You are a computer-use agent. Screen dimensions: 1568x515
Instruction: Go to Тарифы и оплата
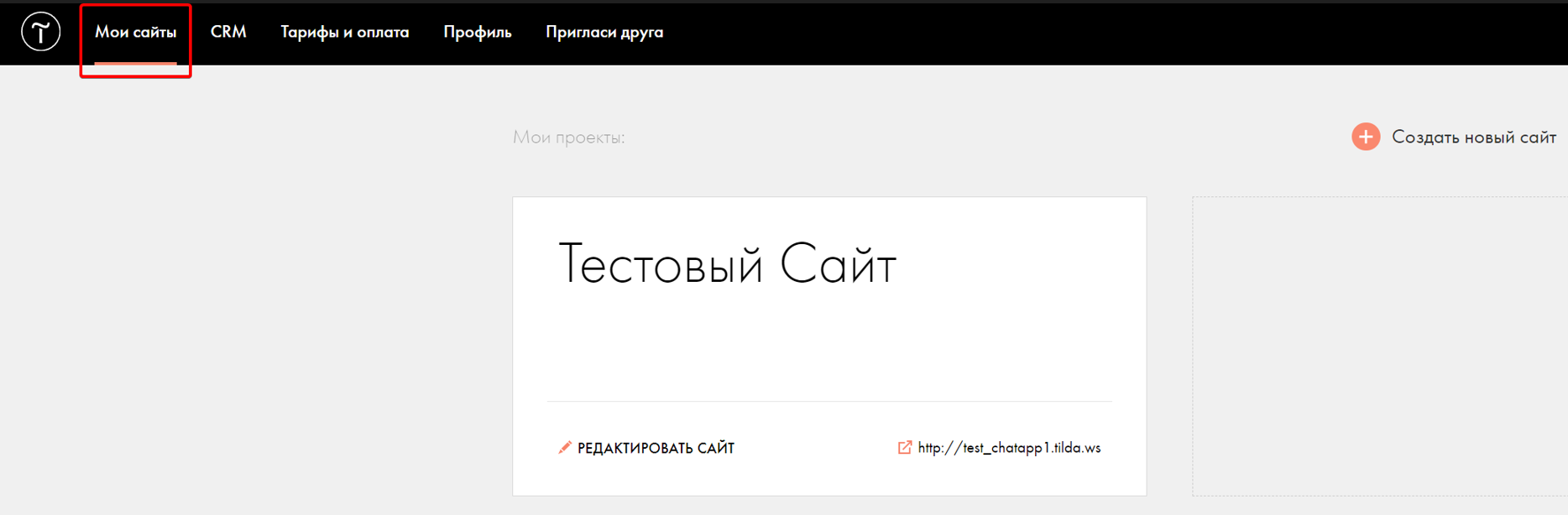pyautogui.click(x=344, y=32)
